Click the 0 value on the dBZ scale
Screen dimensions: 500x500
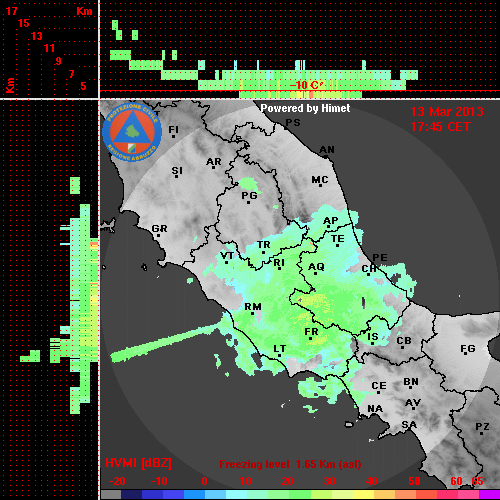pos(204,481)
